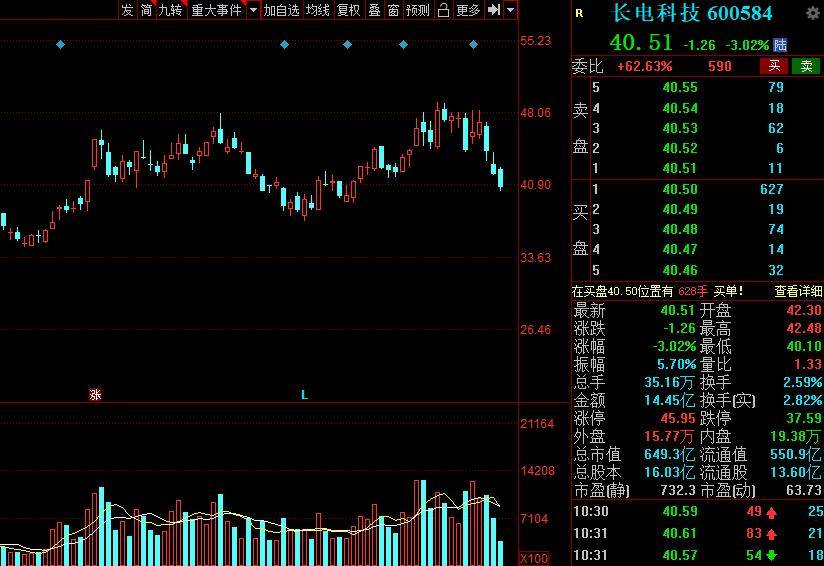Open the 重大事件 events button

click(217, 10)
